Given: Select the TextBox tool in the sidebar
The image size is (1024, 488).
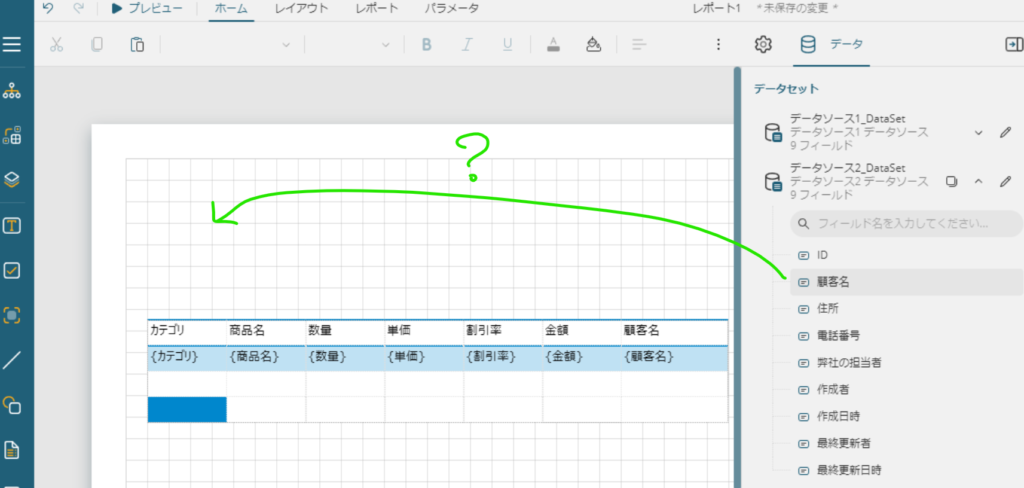Looking at the screenshot, I should pos(12,225).
